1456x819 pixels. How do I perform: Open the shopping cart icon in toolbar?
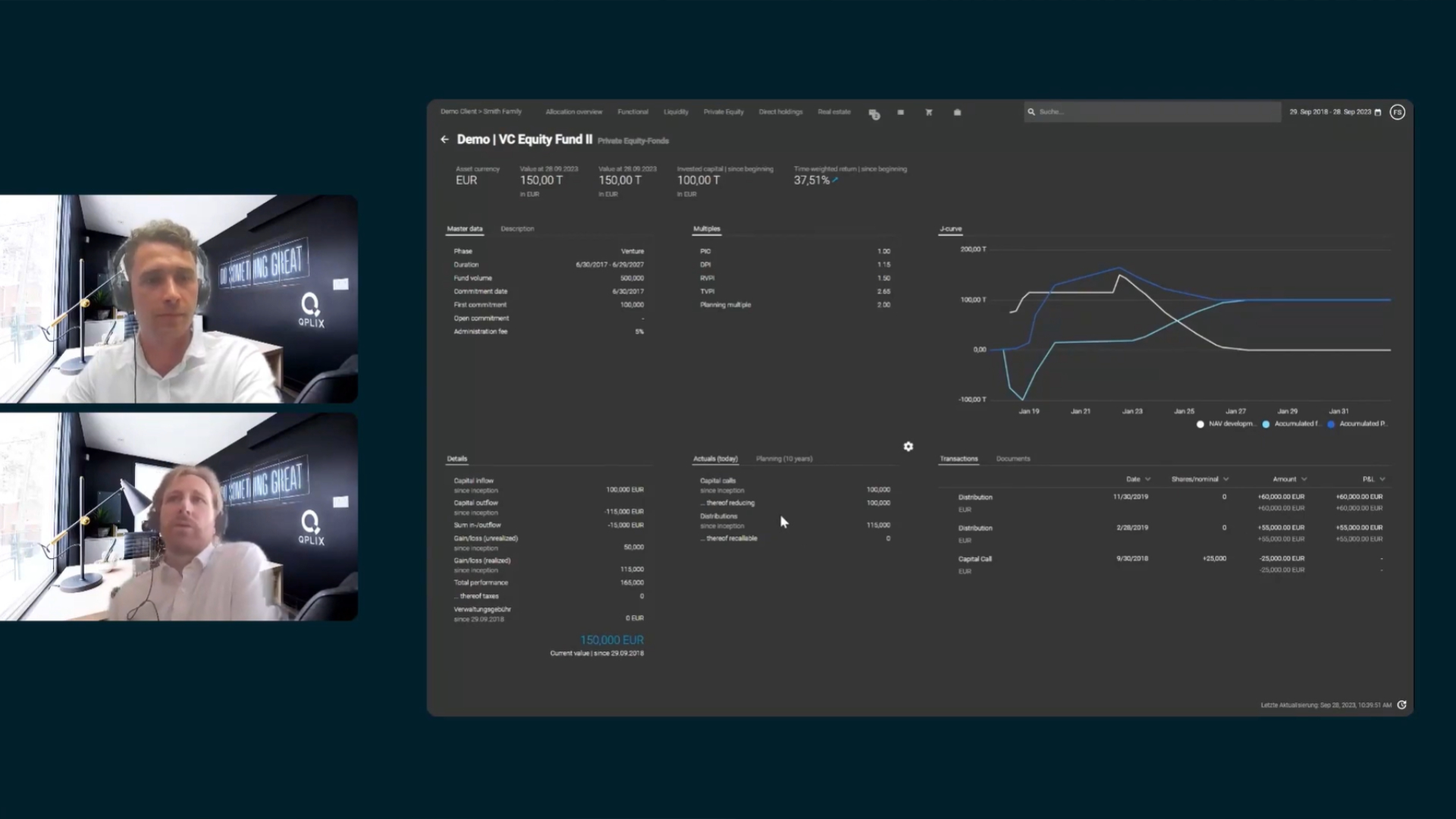pos(928,112)
